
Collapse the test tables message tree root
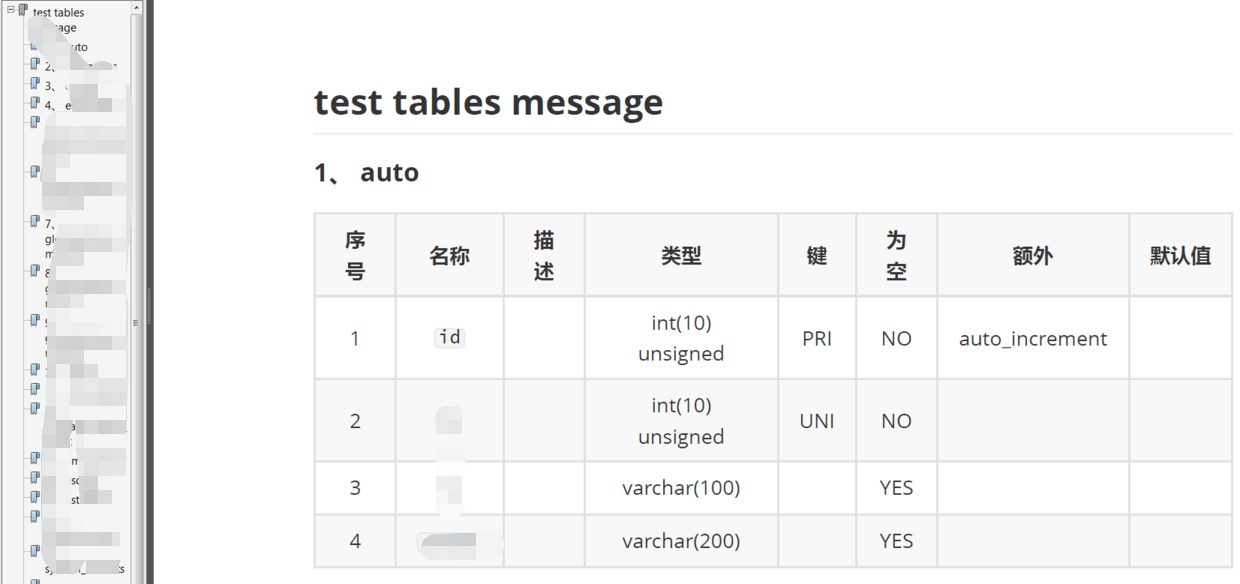(x=11, y=10)
